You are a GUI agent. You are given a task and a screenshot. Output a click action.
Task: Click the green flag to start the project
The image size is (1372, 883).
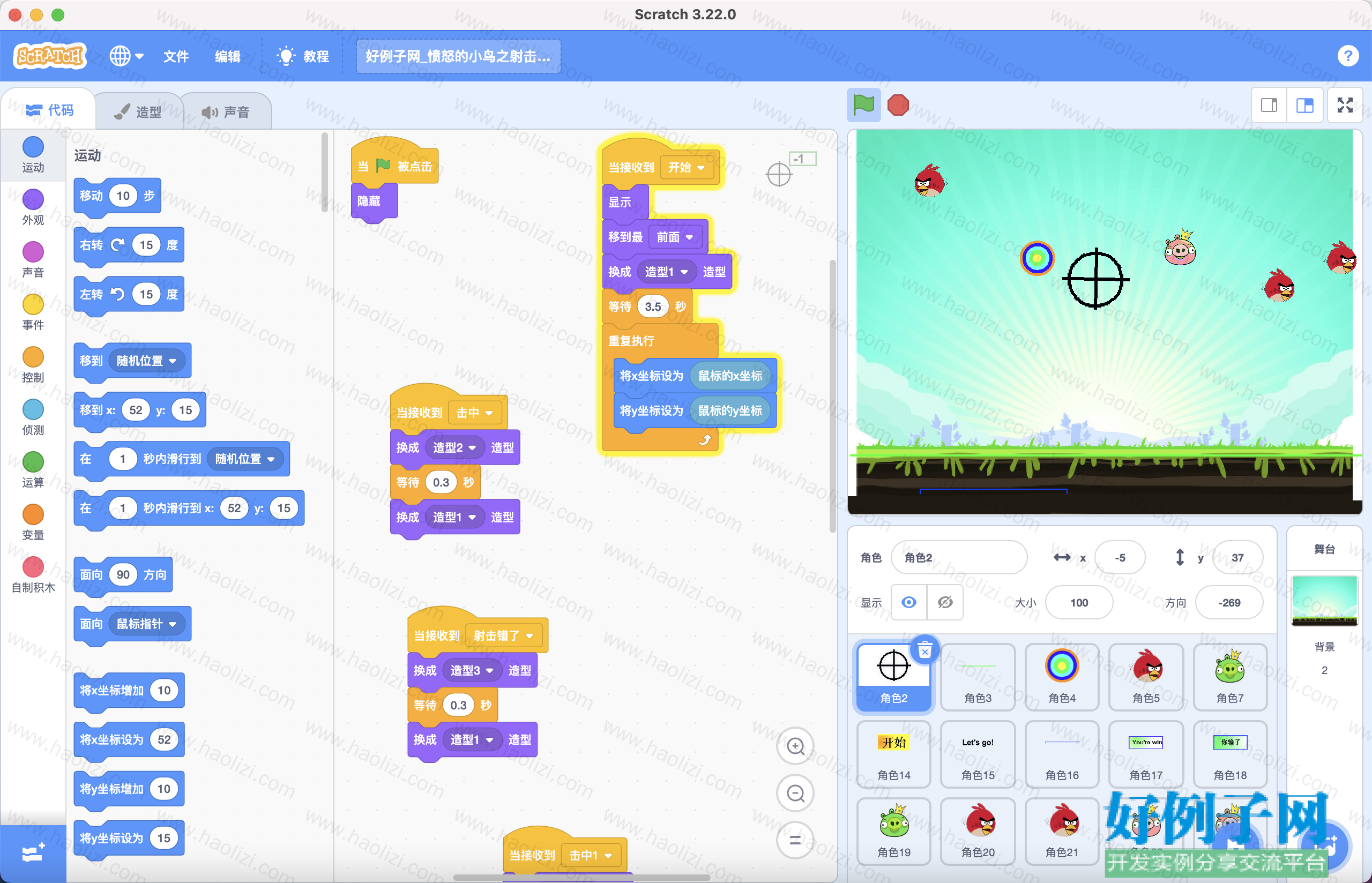point(863,105)
